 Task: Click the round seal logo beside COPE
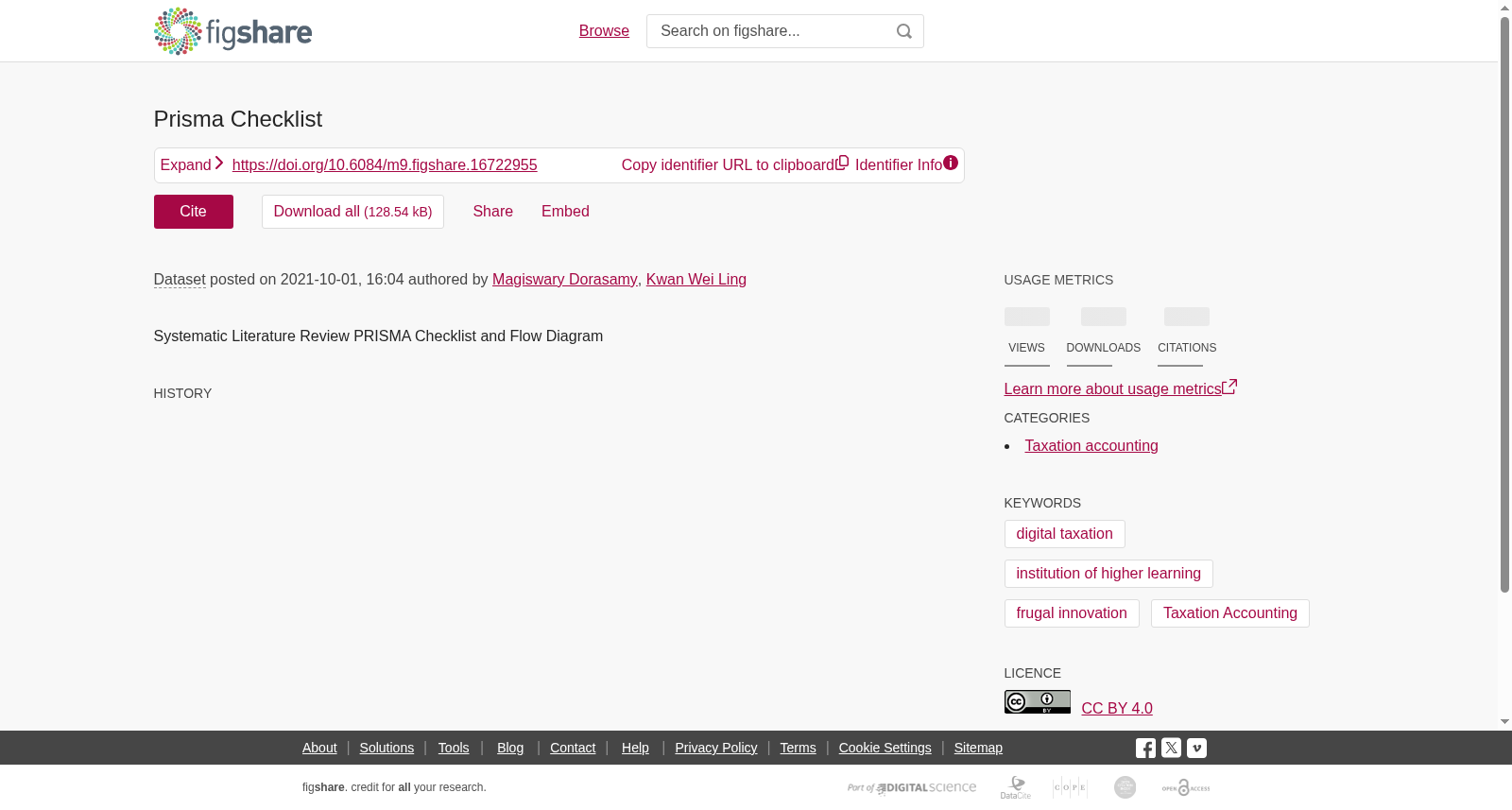[1125, 787]
